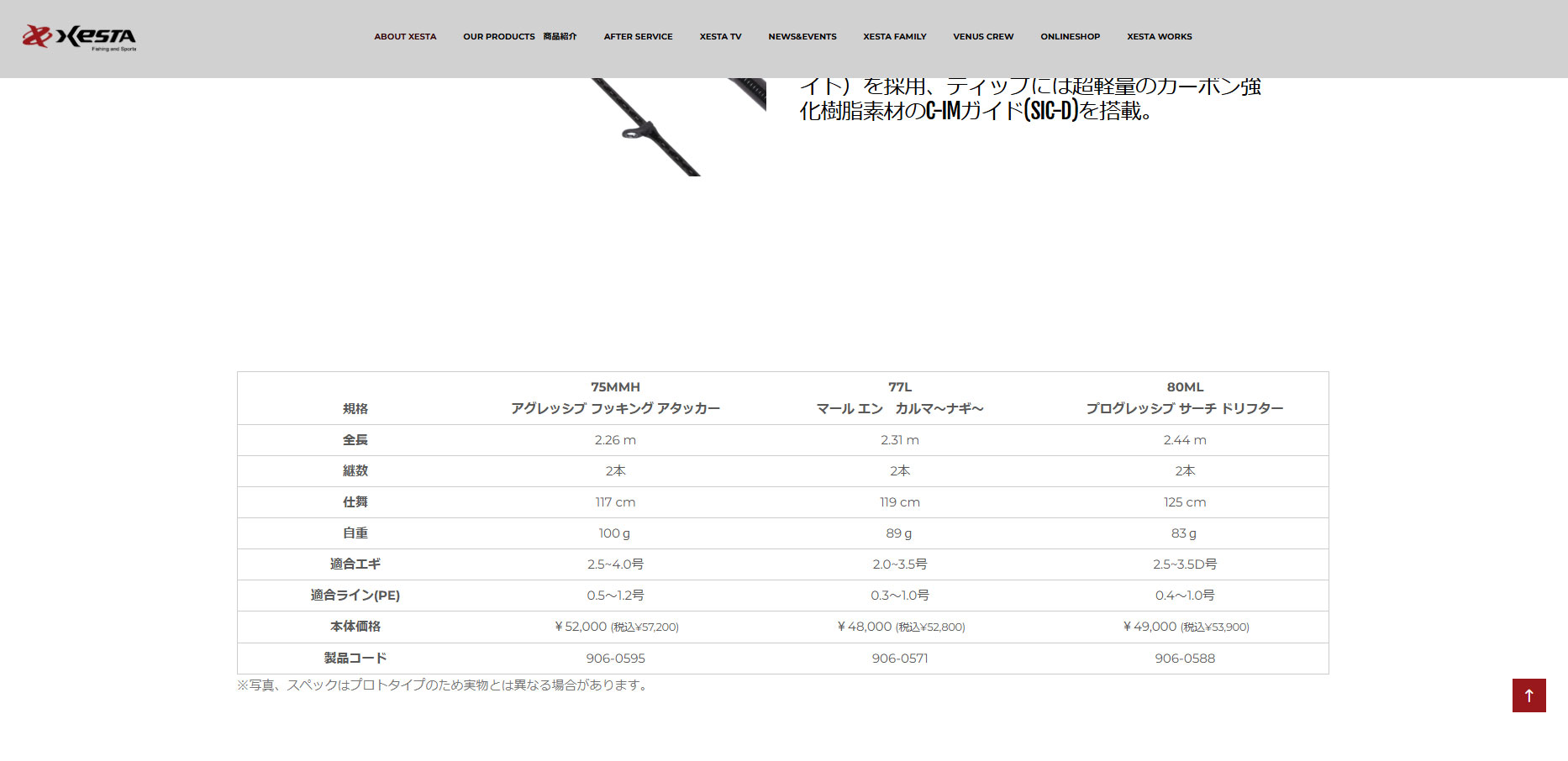
Task: Click the 2.31 m length value
Action: 900,440
